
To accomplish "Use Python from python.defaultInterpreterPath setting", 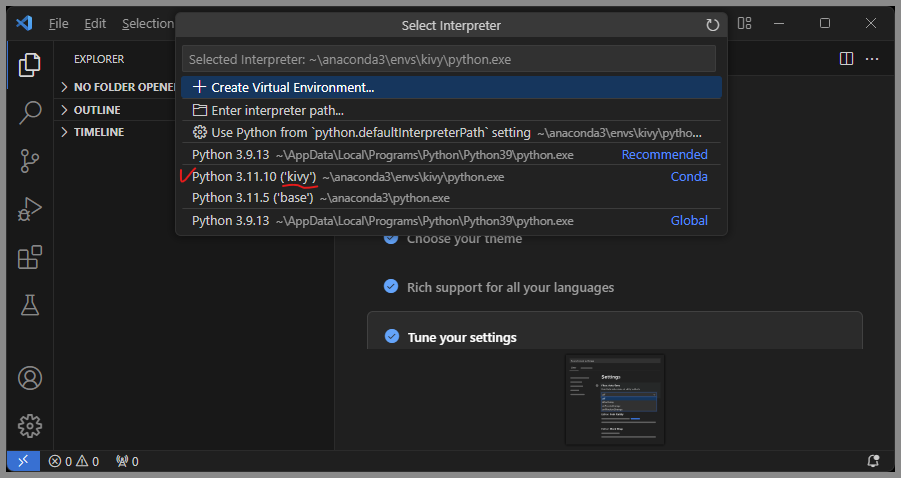I will pyautogui.click(x=451, y=132).
